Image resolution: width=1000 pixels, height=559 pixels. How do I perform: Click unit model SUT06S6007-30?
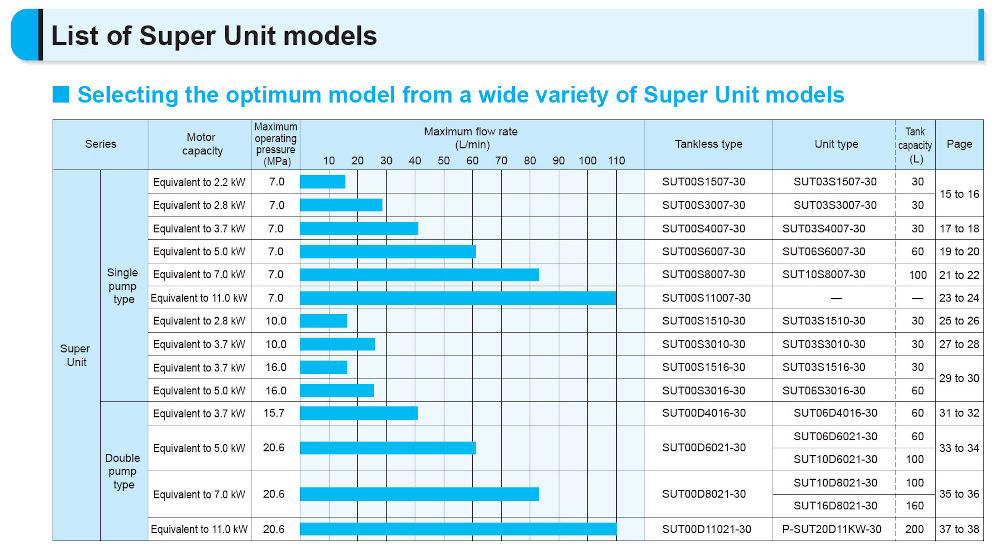(x=823, y=251)
